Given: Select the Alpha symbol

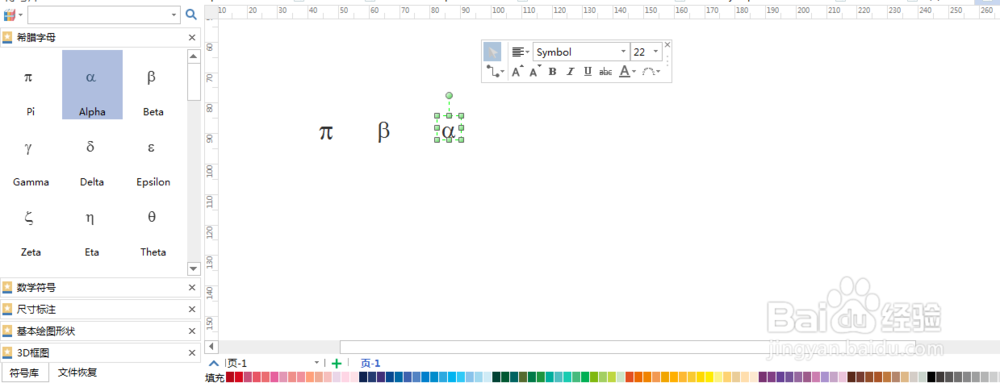Looking at the screenshot, I should 92,85.
